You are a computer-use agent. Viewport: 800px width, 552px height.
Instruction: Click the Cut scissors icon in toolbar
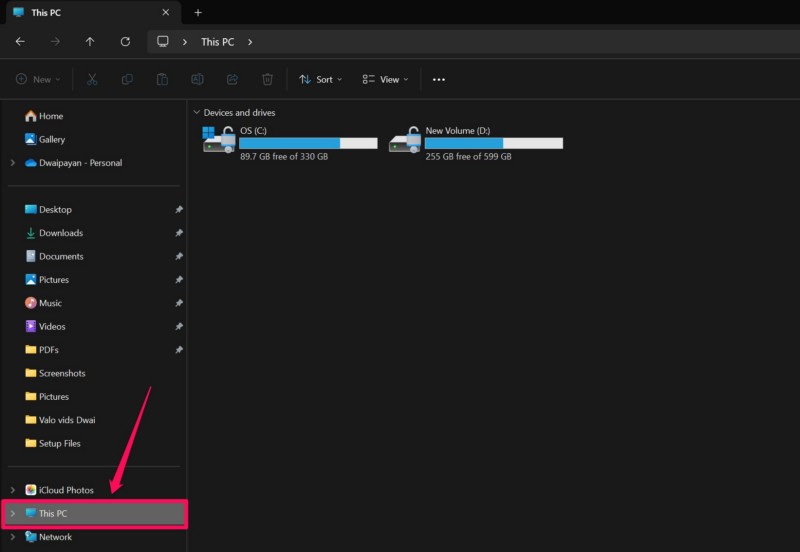click(x=92, y=79)
